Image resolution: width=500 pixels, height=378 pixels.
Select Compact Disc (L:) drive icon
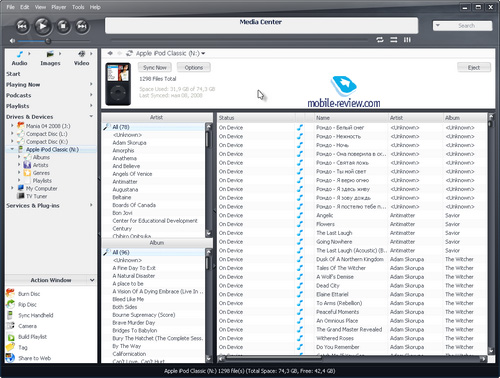coord(21,134)
